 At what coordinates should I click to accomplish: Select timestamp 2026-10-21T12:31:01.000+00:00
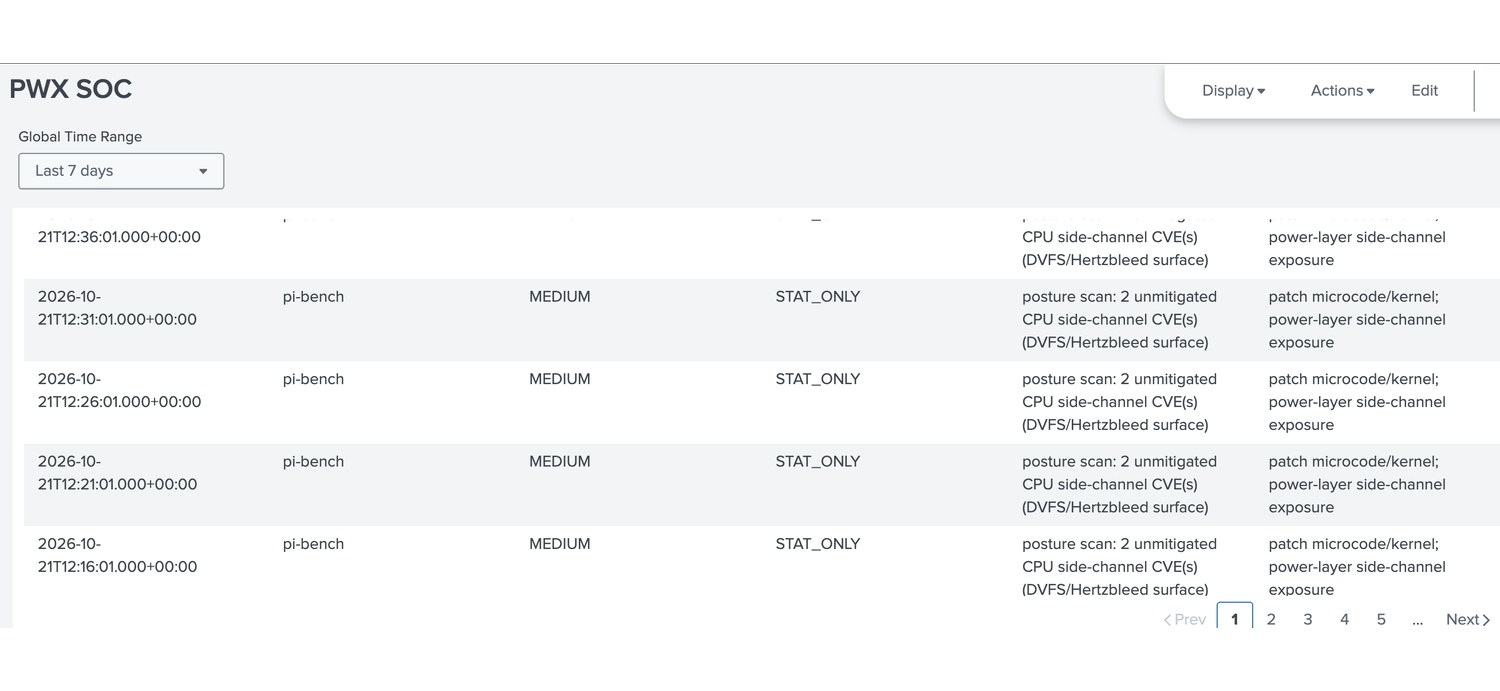click(117, 308)
